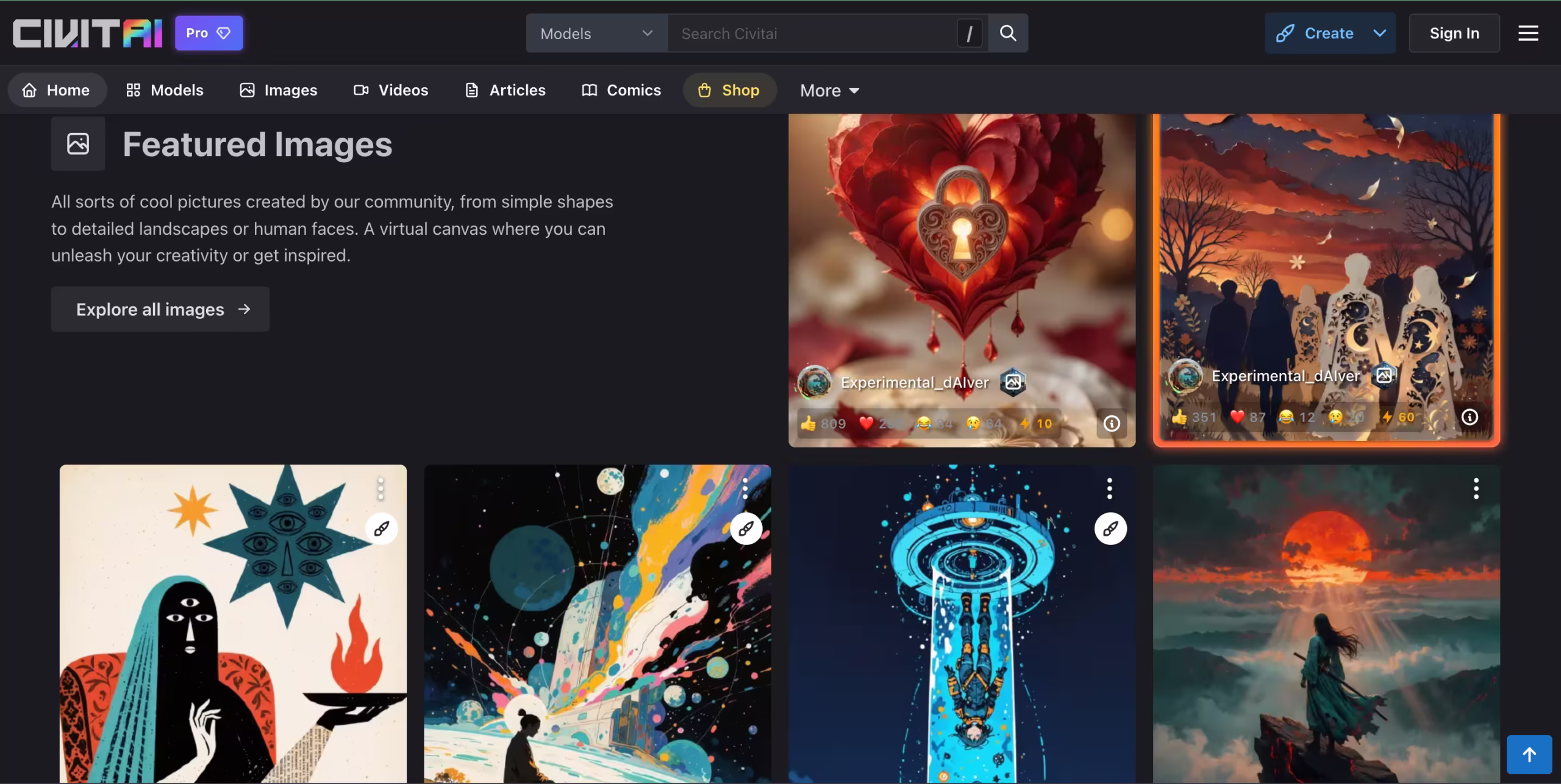The image size is (1561, 784).
Task: Click Explore all images button
Action: [160, 309]
